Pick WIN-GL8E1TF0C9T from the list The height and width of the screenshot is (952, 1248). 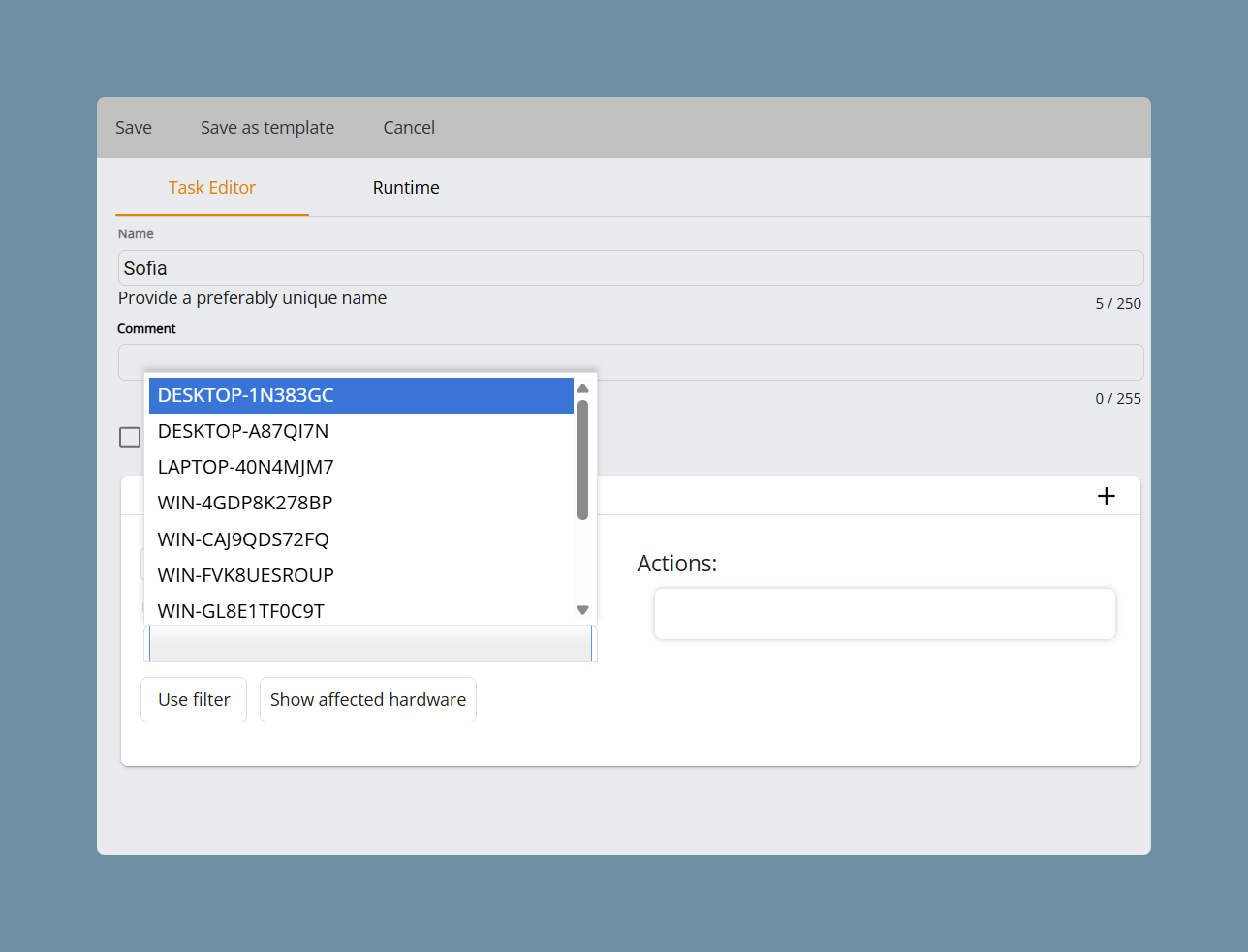click(361, 610)
